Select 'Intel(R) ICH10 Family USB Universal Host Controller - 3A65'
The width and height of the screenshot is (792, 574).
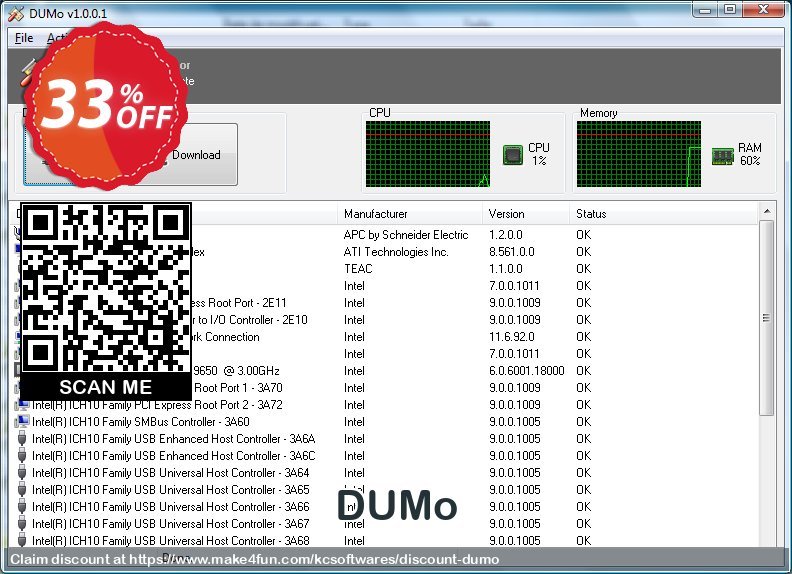coord(171,490)
